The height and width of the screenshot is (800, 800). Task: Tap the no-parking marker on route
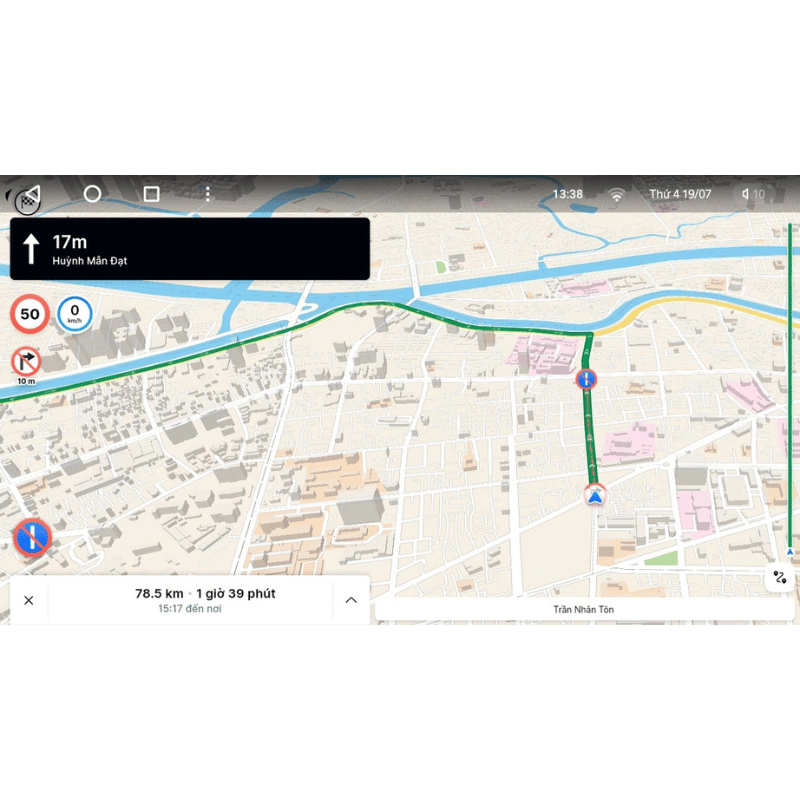pos(586,379)
